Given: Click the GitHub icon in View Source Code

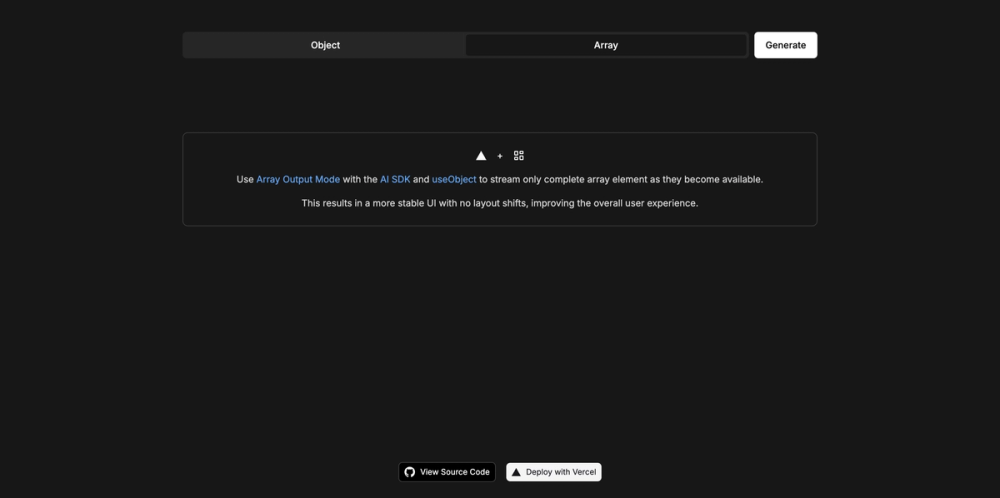Looking at the screenshot, I should coord(410,472).
